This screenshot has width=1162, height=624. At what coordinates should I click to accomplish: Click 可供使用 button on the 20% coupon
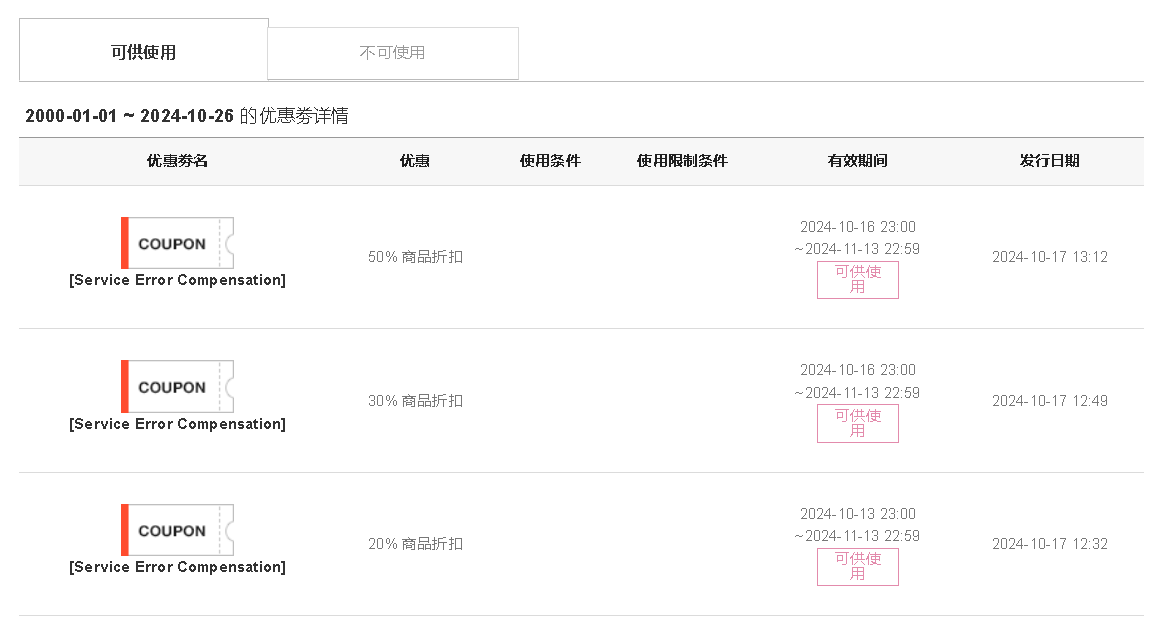857,566
